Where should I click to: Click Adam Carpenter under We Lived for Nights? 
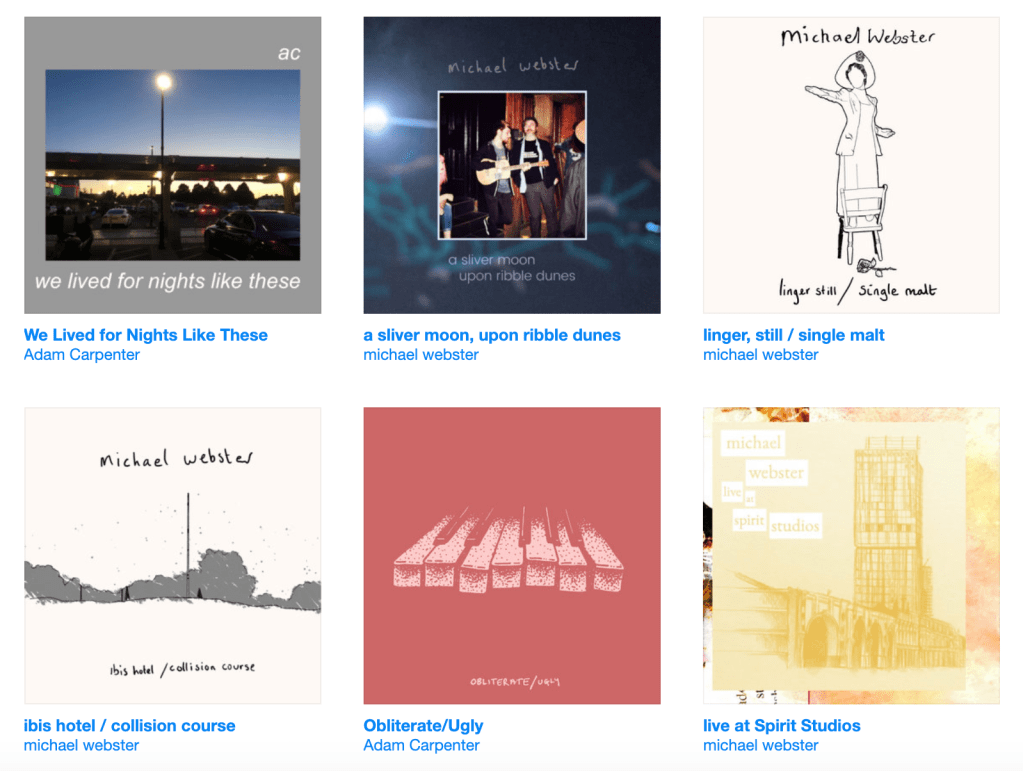pyautogui.click(x=82, y=355)
